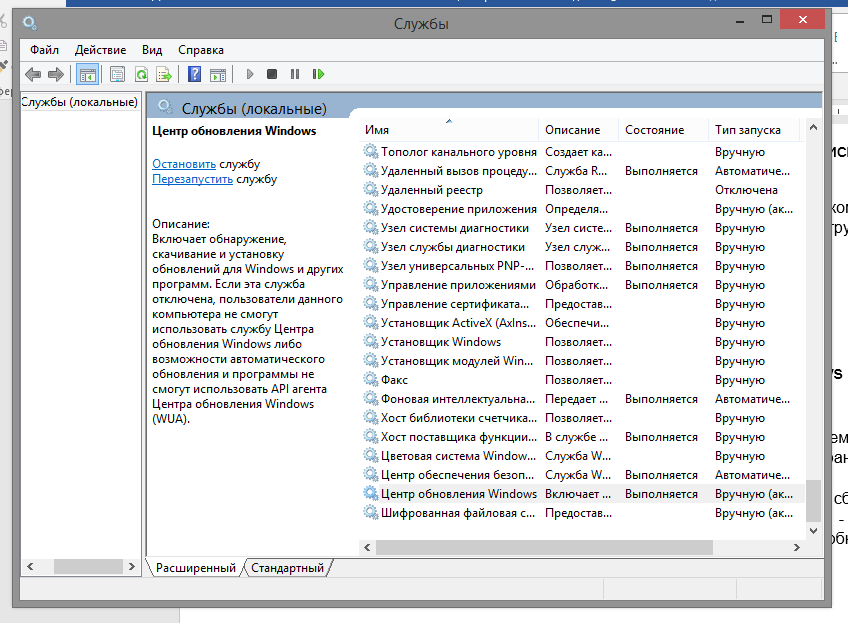This screenshot has height=623, width=848.
Task: Click the list's horizontal scroll right arrow
Action: coord(797,547)
